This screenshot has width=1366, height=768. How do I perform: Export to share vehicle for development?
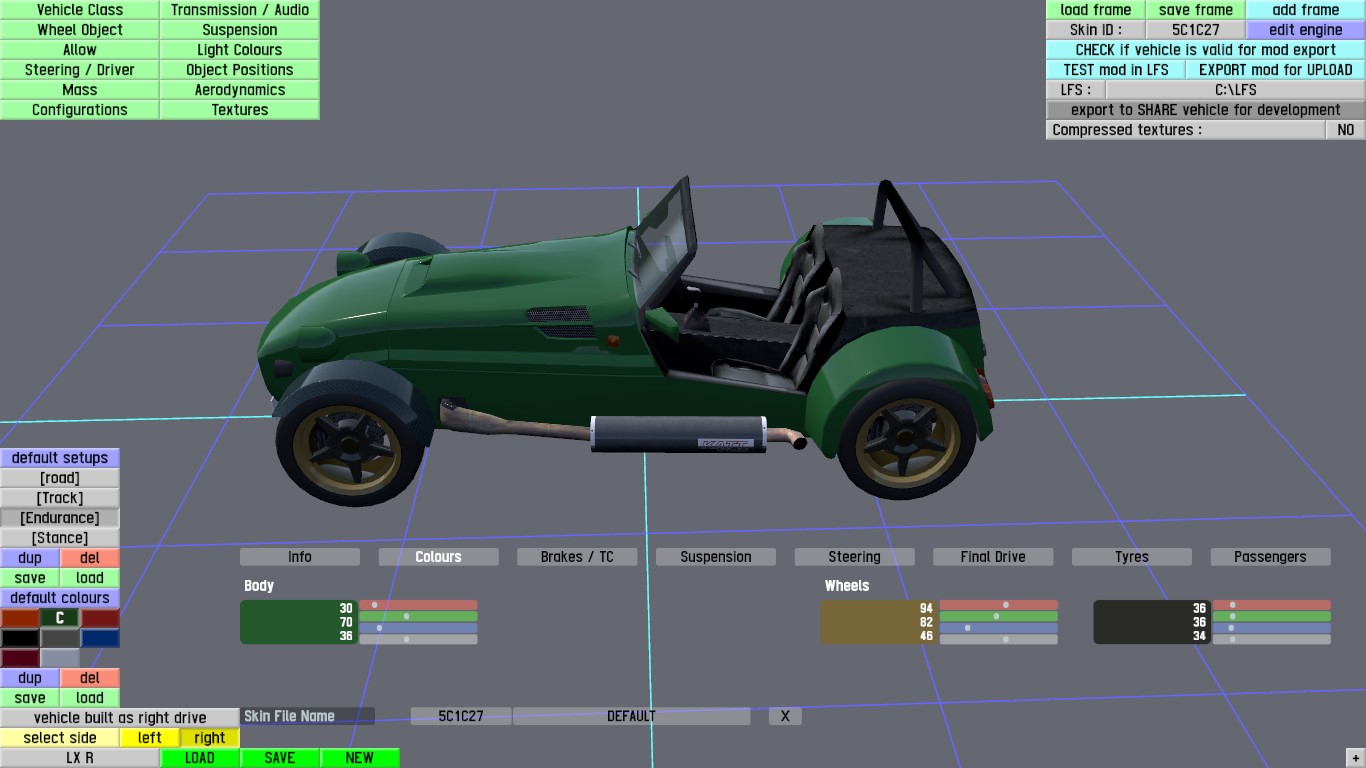[1206, 110]
